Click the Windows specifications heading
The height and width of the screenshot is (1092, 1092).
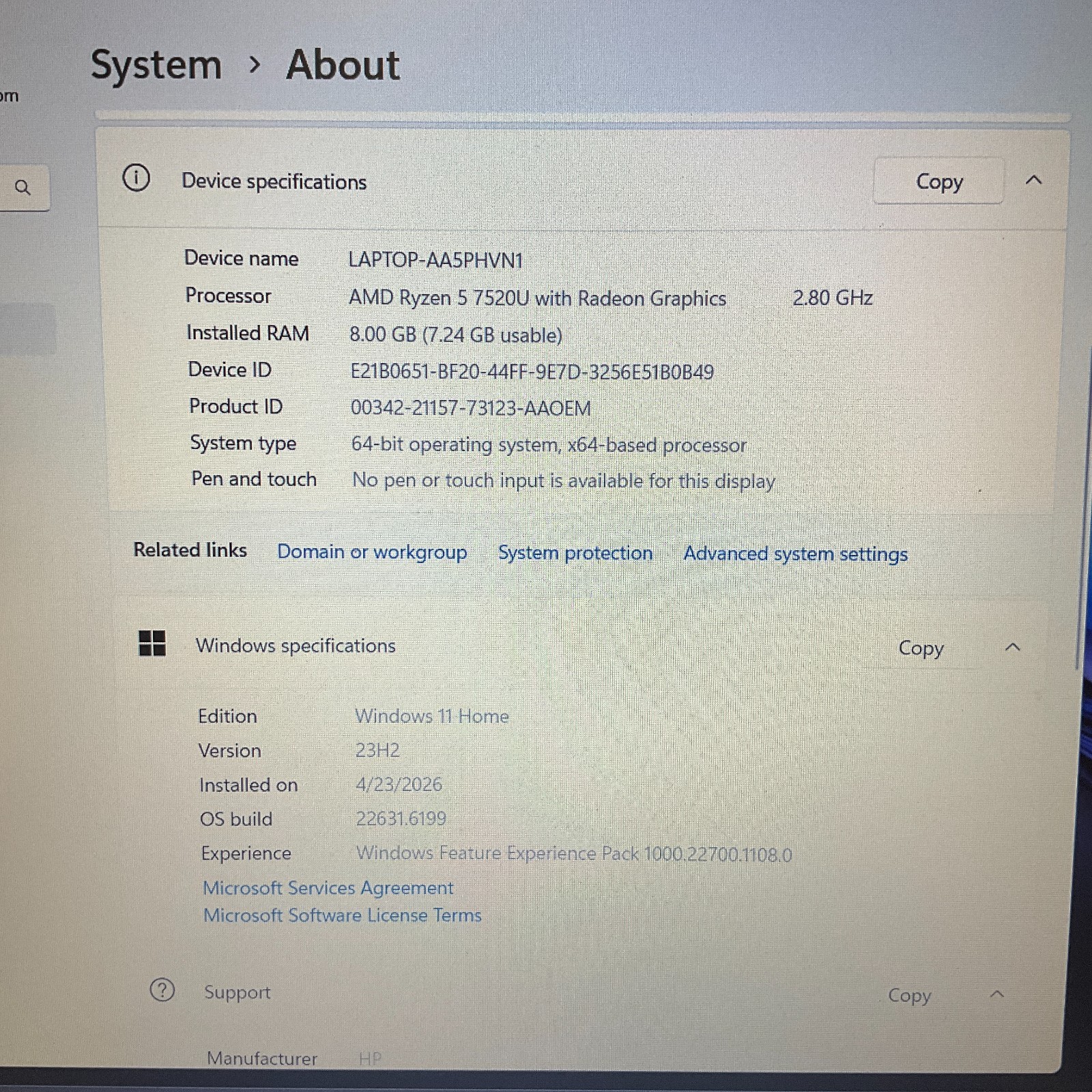[x=296, y=646]
